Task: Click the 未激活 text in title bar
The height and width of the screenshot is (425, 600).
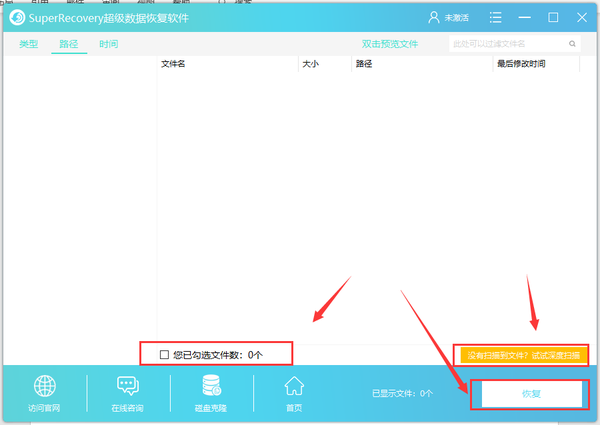Action: pos(457,18)
